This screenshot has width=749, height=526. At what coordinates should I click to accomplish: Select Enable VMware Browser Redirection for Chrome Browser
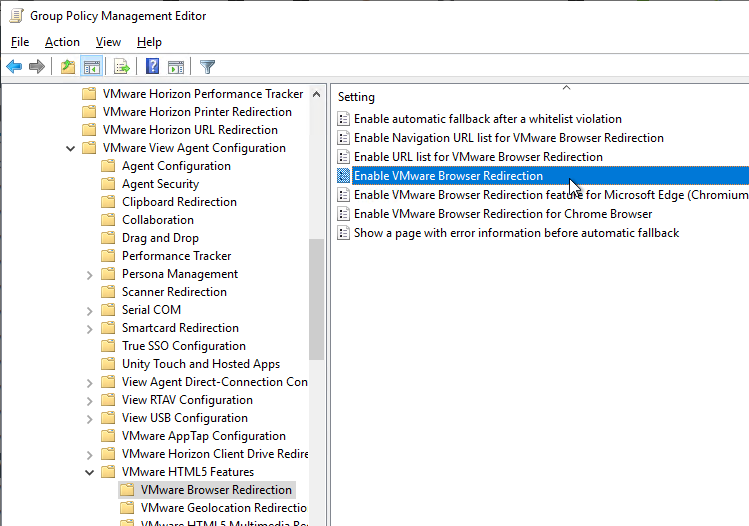click(x=503, y=214)
